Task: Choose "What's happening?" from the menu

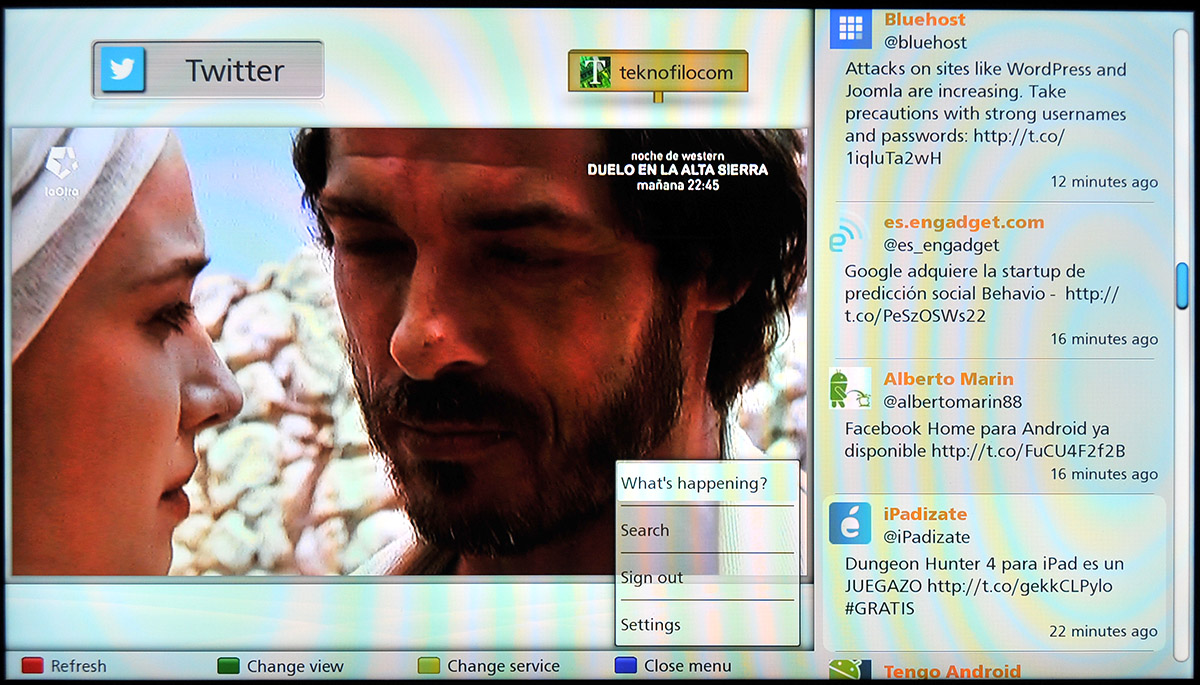Action: coord(694,484)
